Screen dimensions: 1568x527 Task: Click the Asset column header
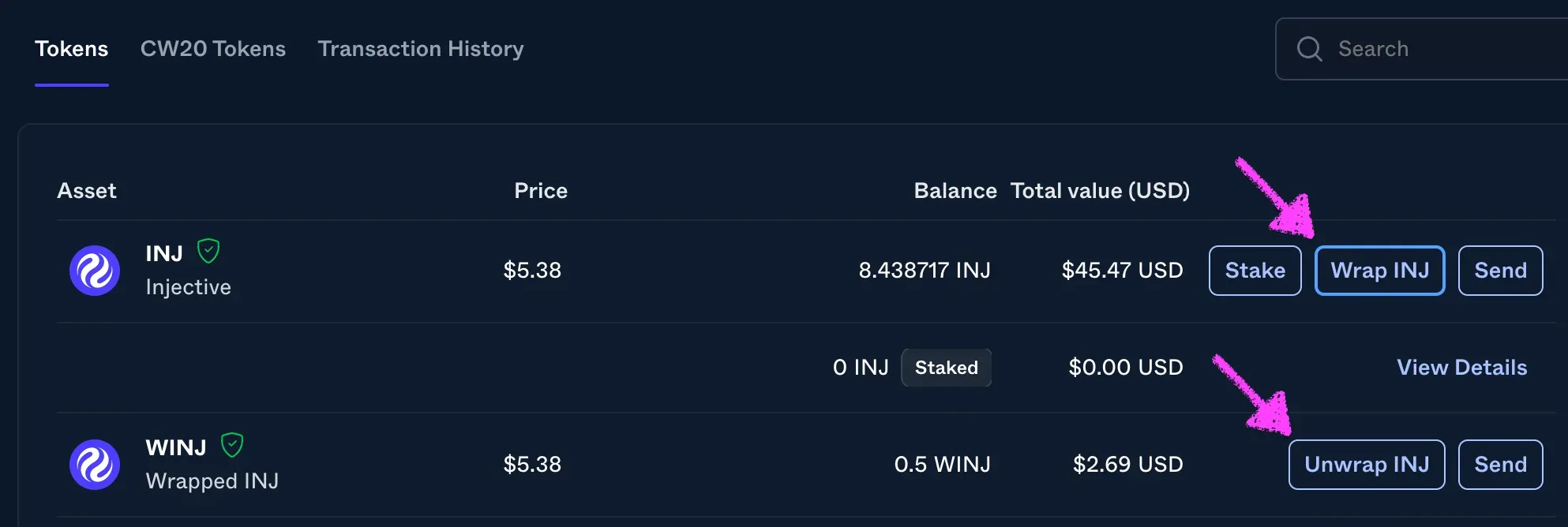click(x=87, y=191)
